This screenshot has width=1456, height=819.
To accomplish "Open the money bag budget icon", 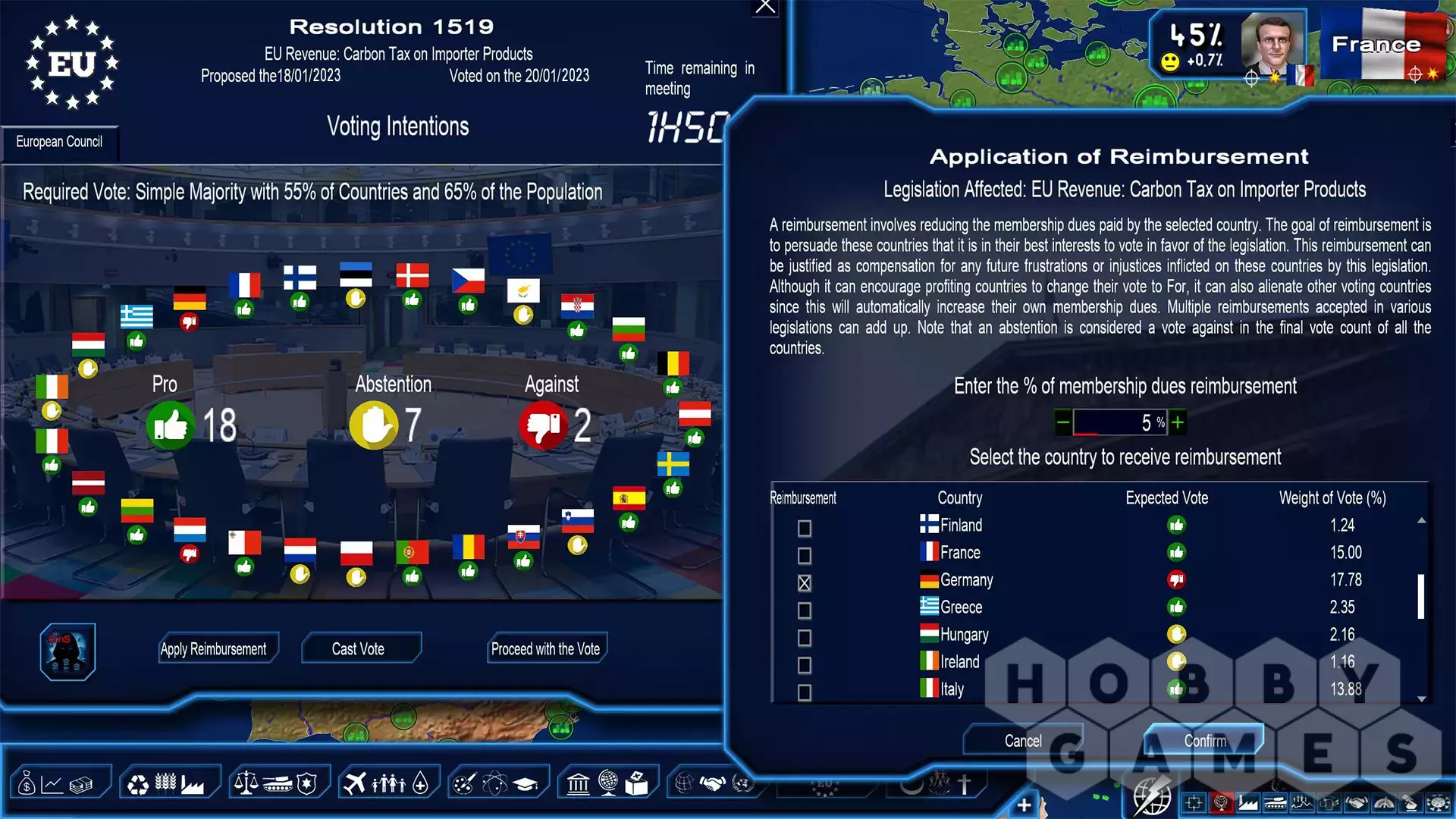I will (x=27, y=783).
